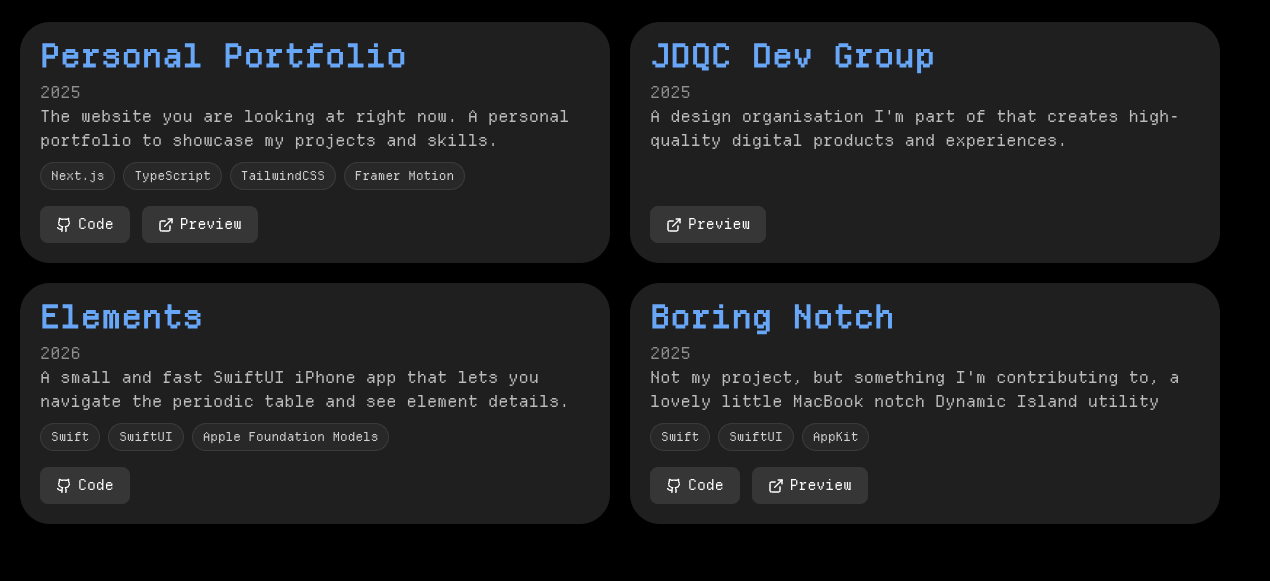Click the AppKit tag on Boring Notch
Image resolution: width=1270 pixels, height=581 pixels.
point(835,437)
